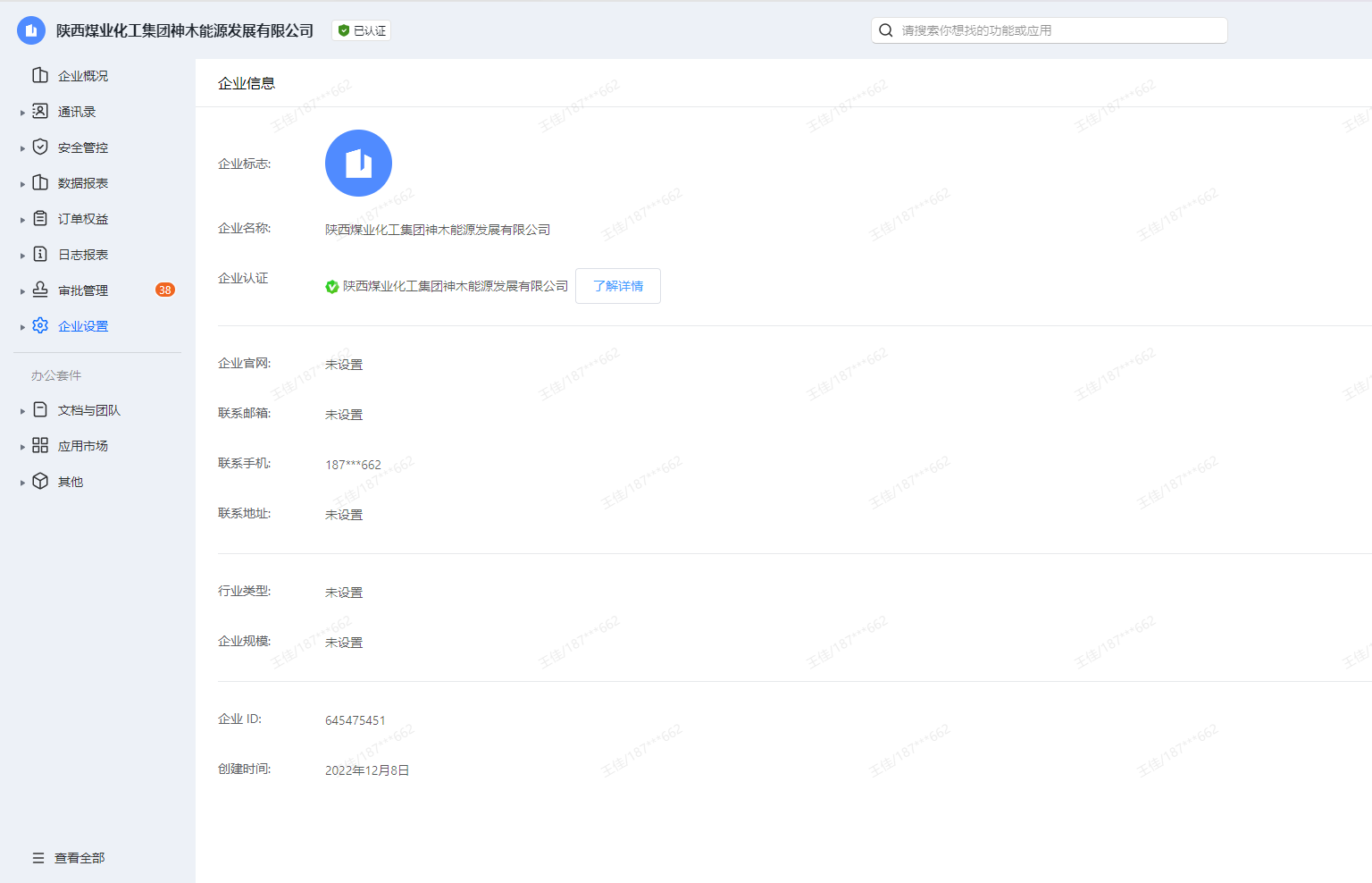Click the 了解详情 button

pyautogui.click(x=618, y=286)
